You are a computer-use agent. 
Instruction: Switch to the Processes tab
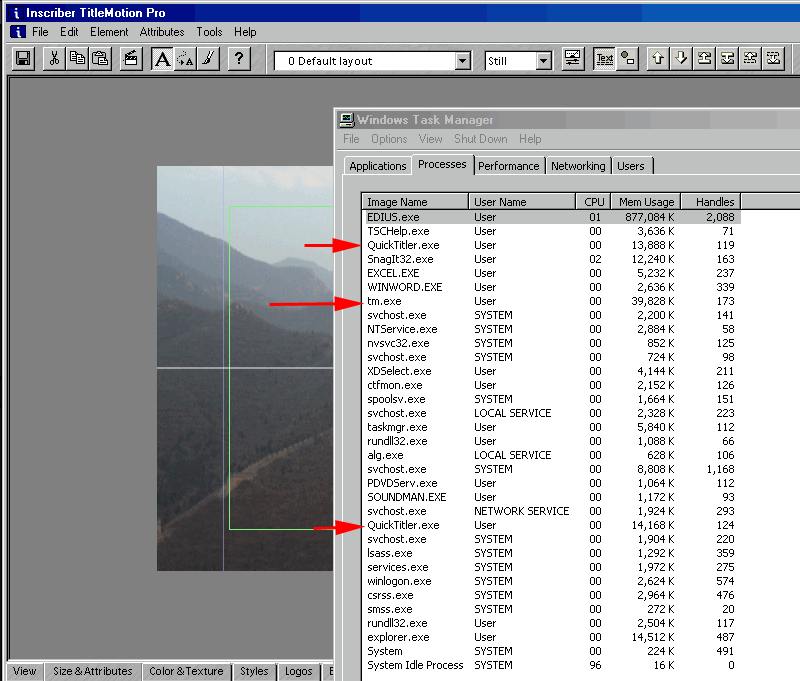click(442, 164)
